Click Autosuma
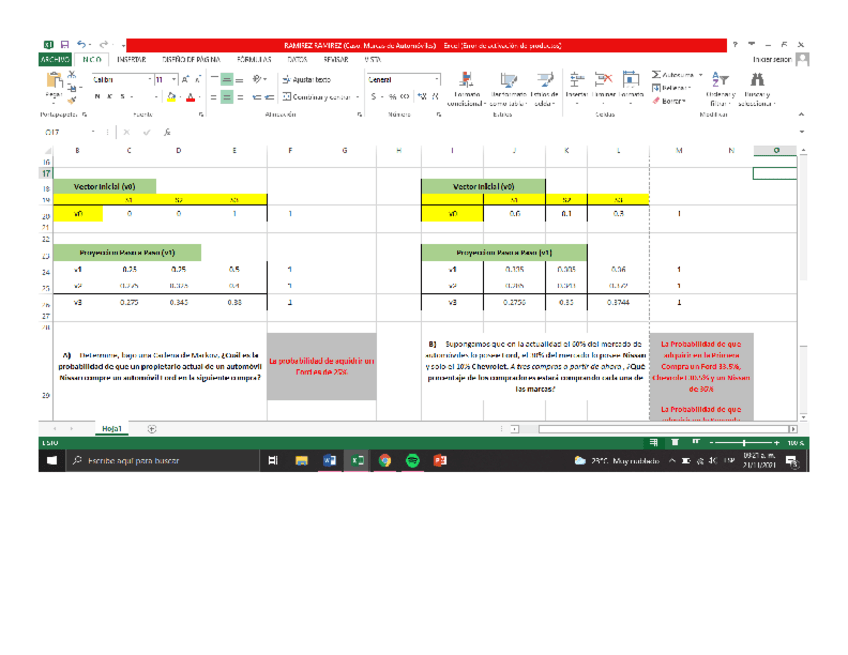 point(673,75)
